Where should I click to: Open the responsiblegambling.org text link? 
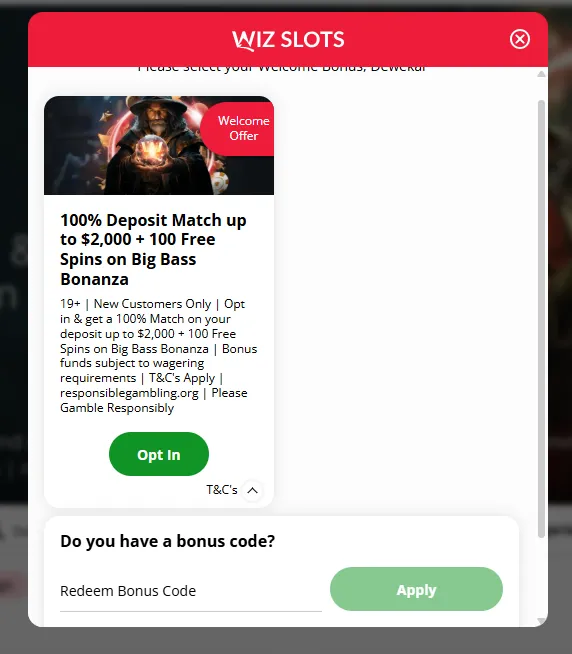tap(129, 393)
